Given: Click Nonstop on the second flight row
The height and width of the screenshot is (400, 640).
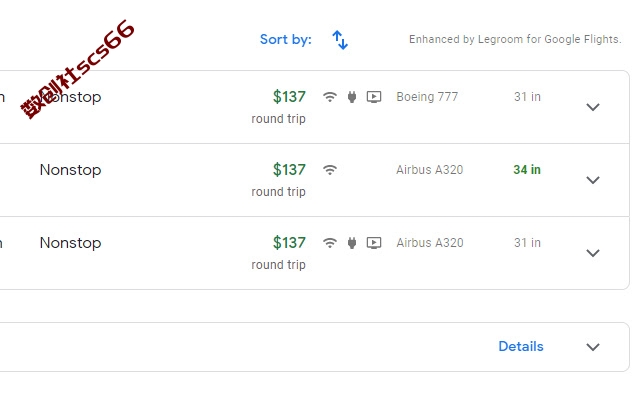Looking at the screenshot, I should [x=70, y=170].
